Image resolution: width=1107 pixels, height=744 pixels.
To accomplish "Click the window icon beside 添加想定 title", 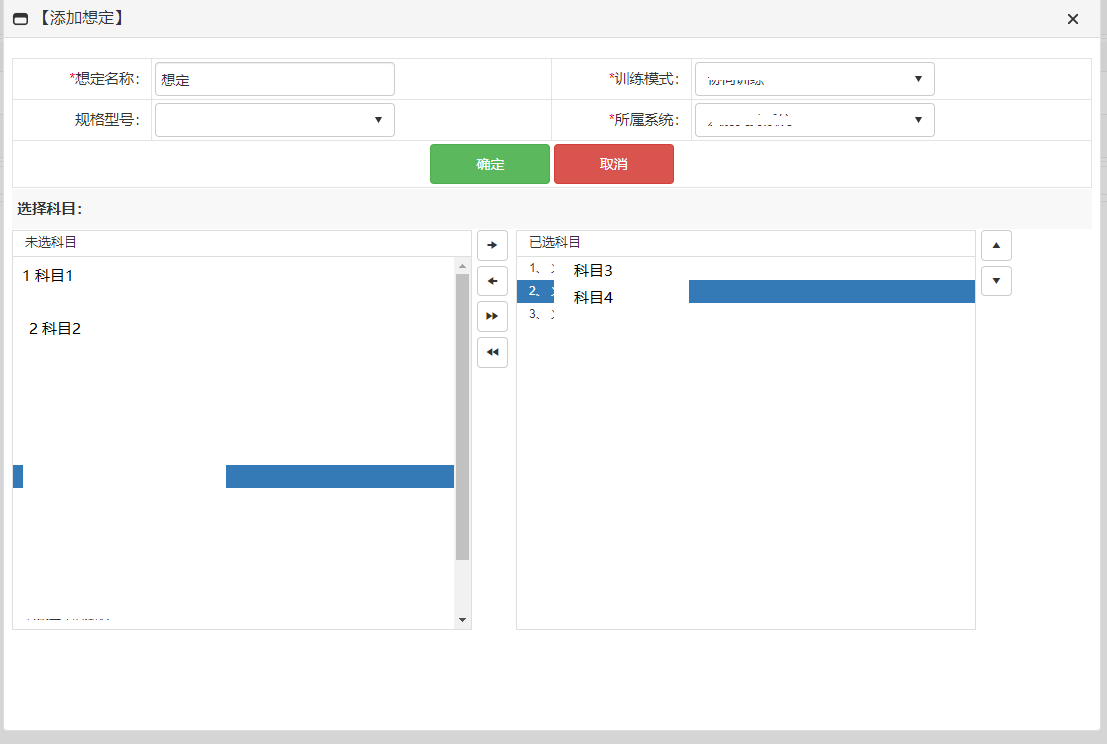I will point(20,19).
